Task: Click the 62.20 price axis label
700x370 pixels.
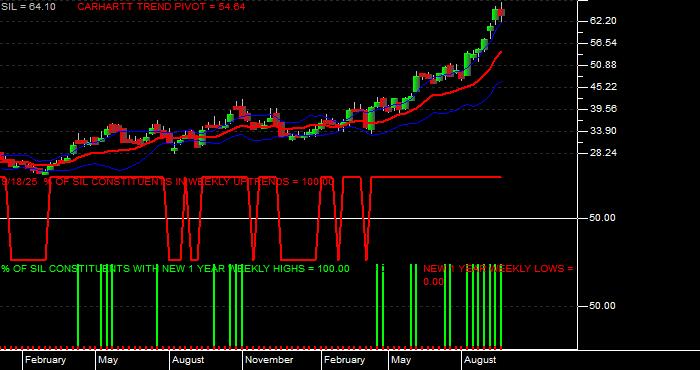Action: [x=603, y=21]
